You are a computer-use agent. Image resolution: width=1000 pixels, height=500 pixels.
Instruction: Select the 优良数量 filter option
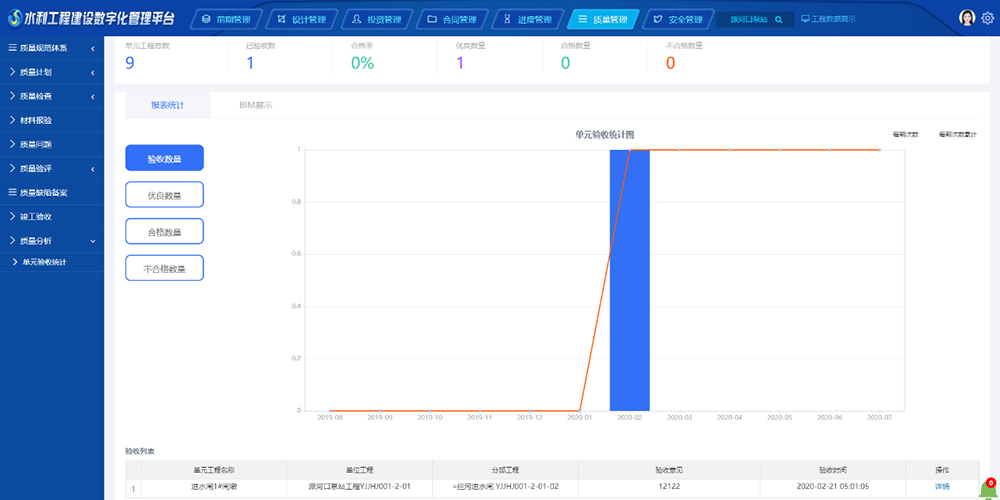164,195
